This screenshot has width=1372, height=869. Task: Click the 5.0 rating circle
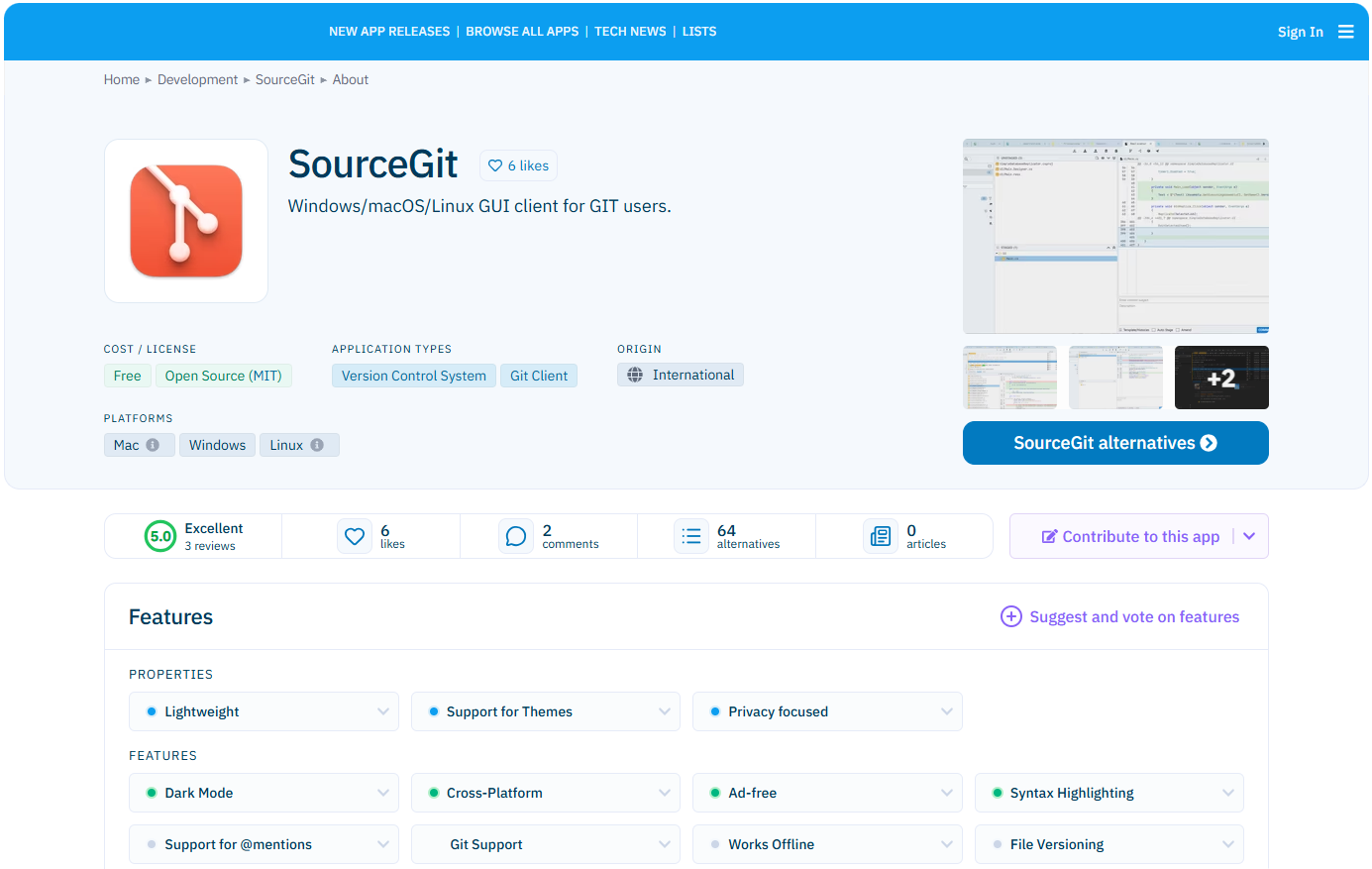[160, 536]
